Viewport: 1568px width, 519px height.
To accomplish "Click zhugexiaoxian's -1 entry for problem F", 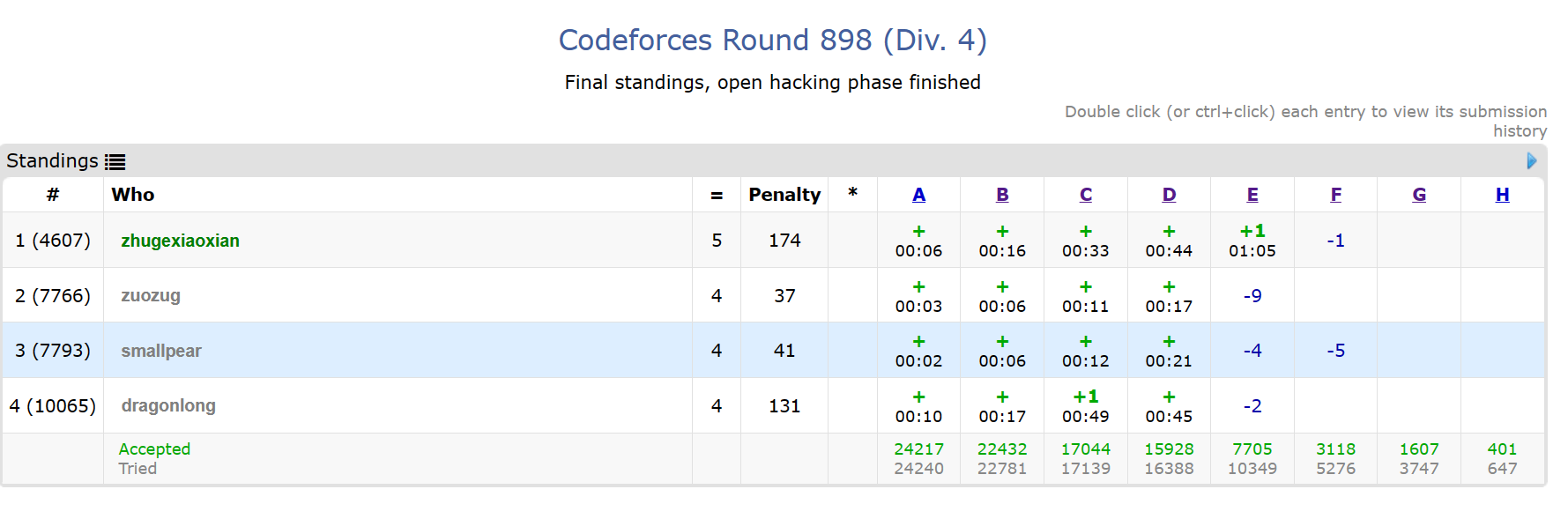I will (1335, 241).
